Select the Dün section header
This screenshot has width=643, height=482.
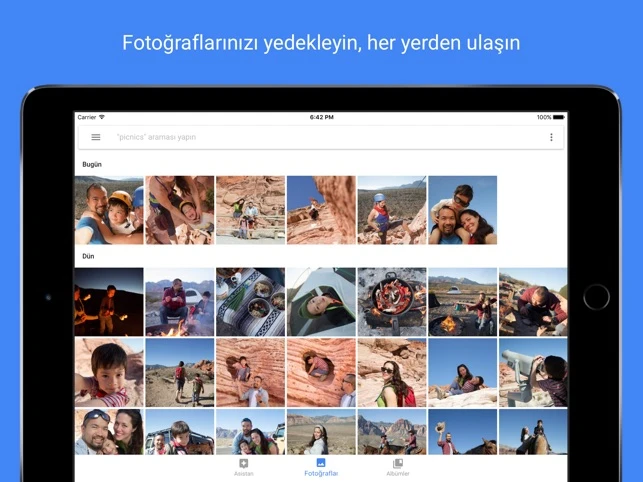pos(88,256)
